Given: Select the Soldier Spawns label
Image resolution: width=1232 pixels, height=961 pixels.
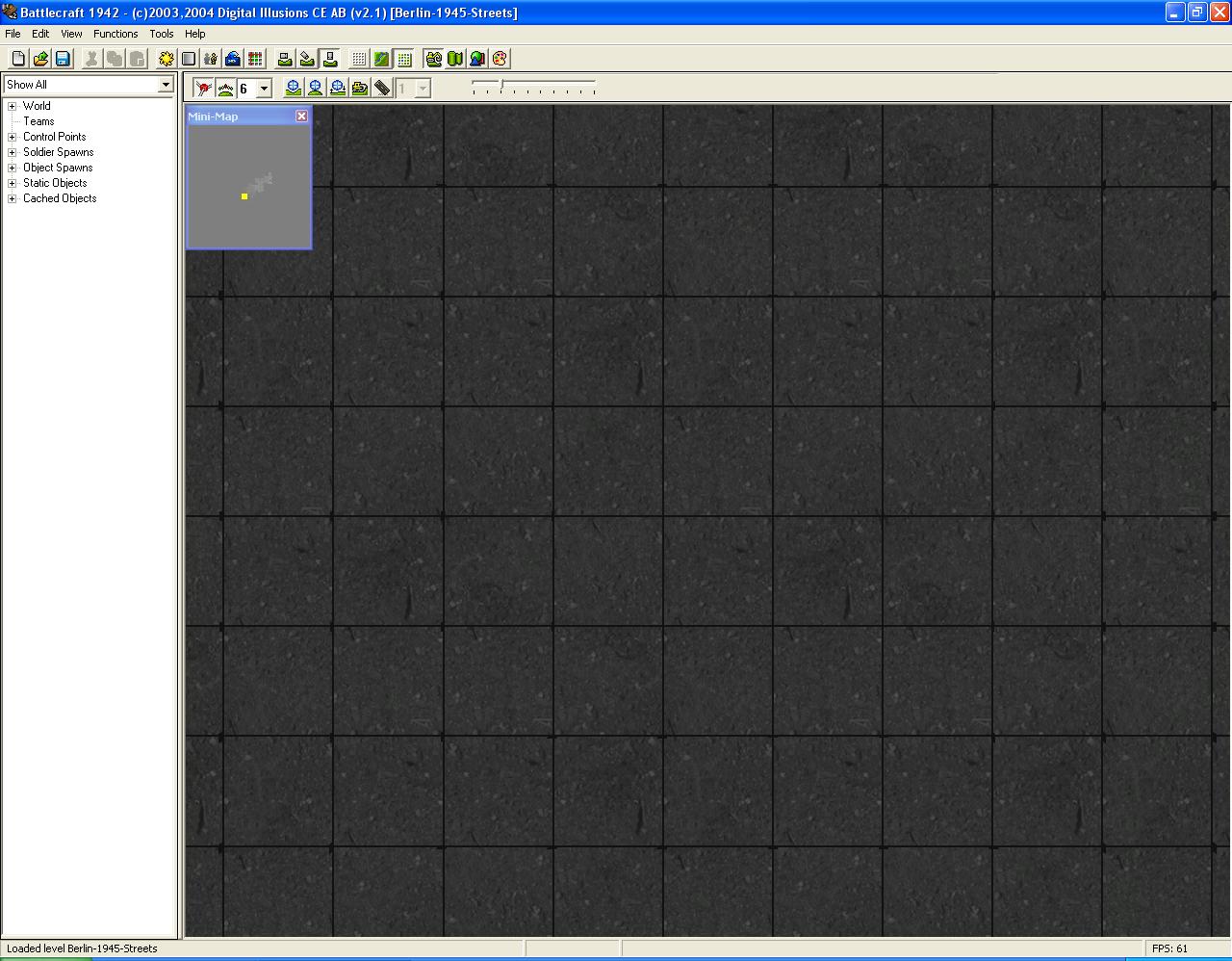Looking at the screenshot, I should coord(58,152).
